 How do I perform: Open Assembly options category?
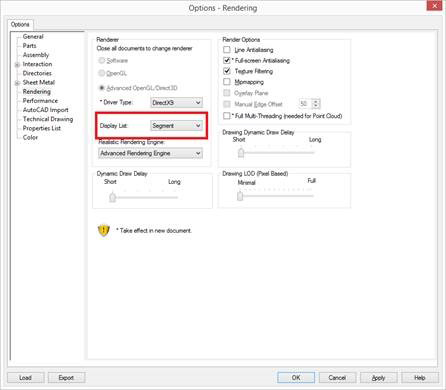36,55
